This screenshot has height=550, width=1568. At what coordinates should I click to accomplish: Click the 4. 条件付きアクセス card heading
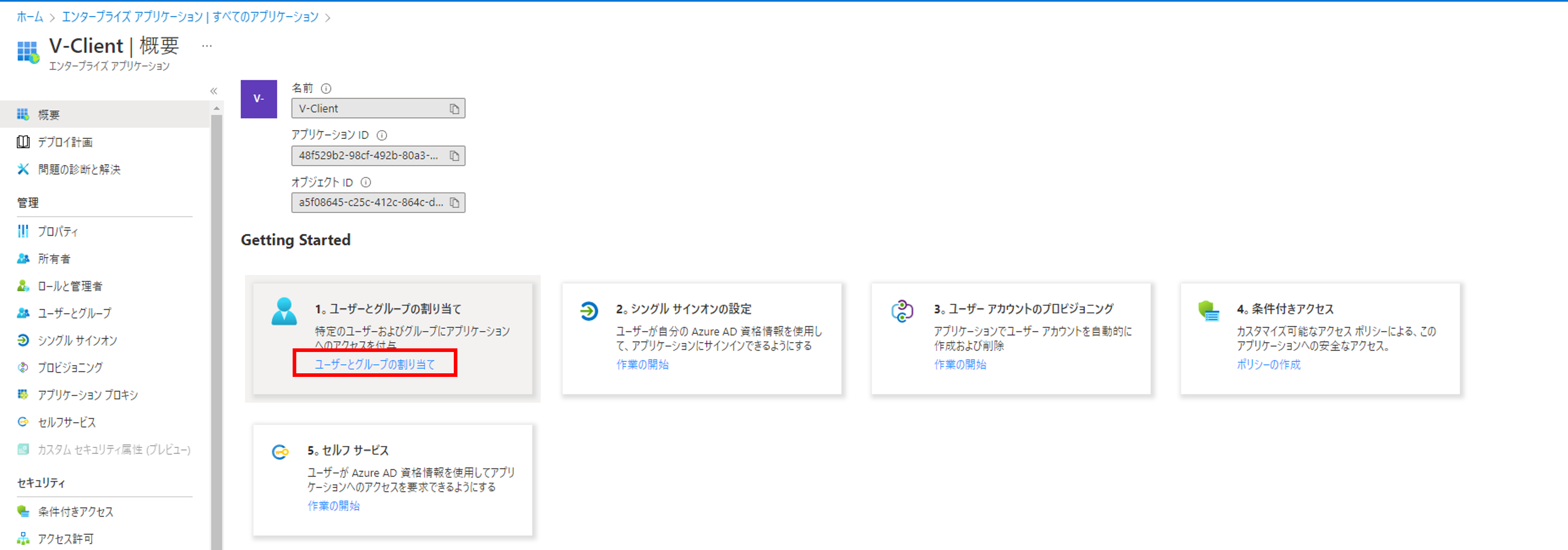1285,309
